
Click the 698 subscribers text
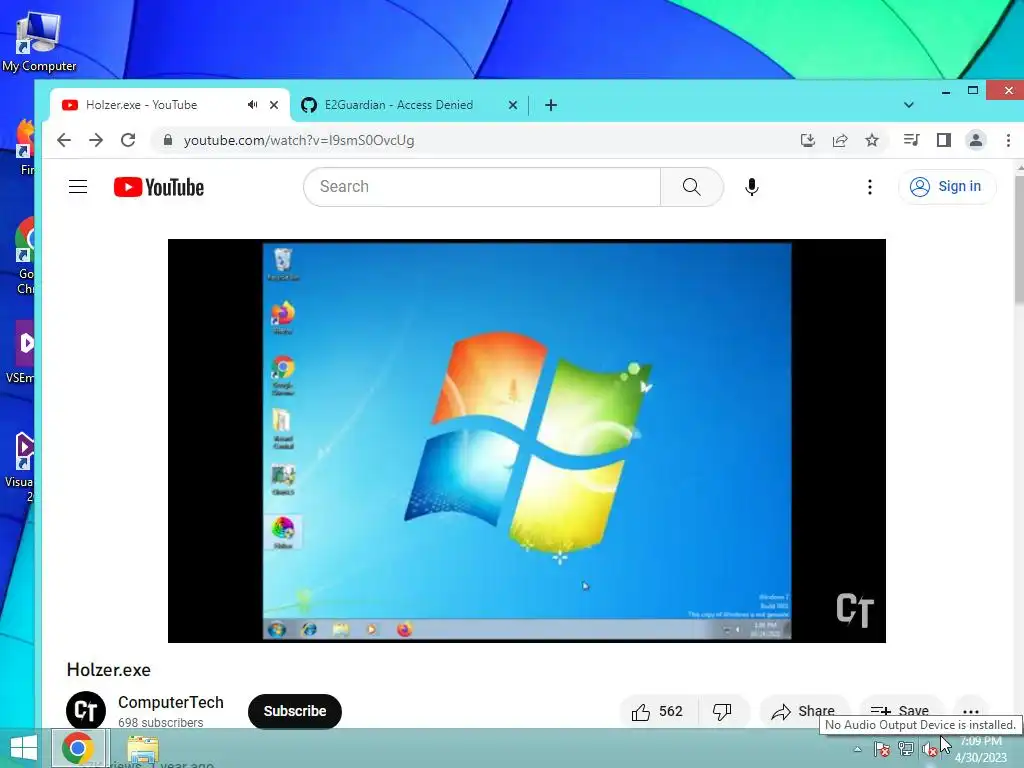(x=161, y=722)
